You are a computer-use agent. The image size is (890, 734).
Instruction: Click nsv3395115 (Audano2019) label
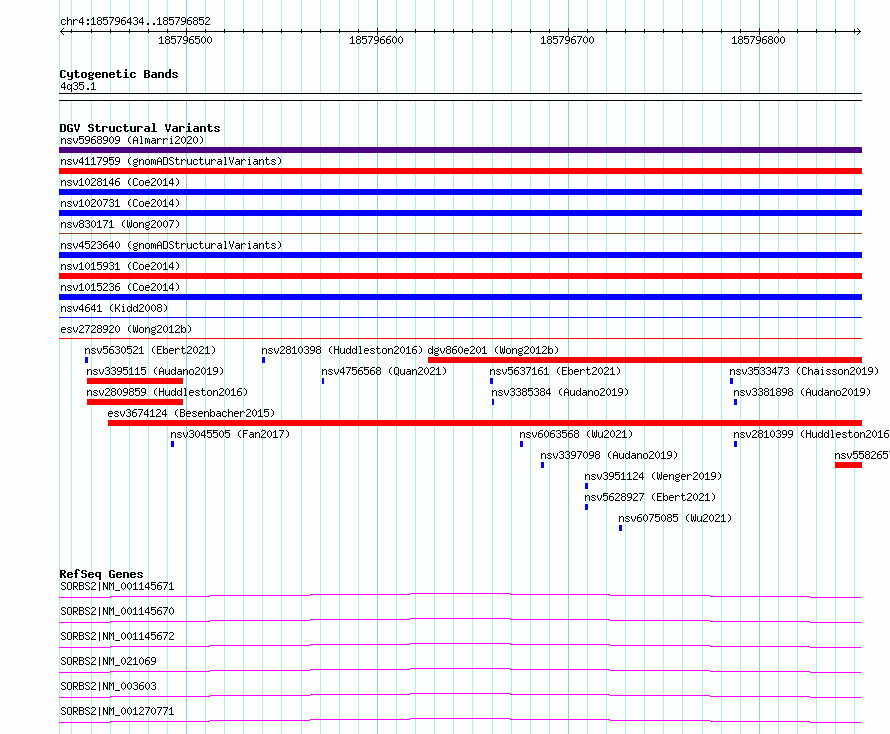click(155, 371)
